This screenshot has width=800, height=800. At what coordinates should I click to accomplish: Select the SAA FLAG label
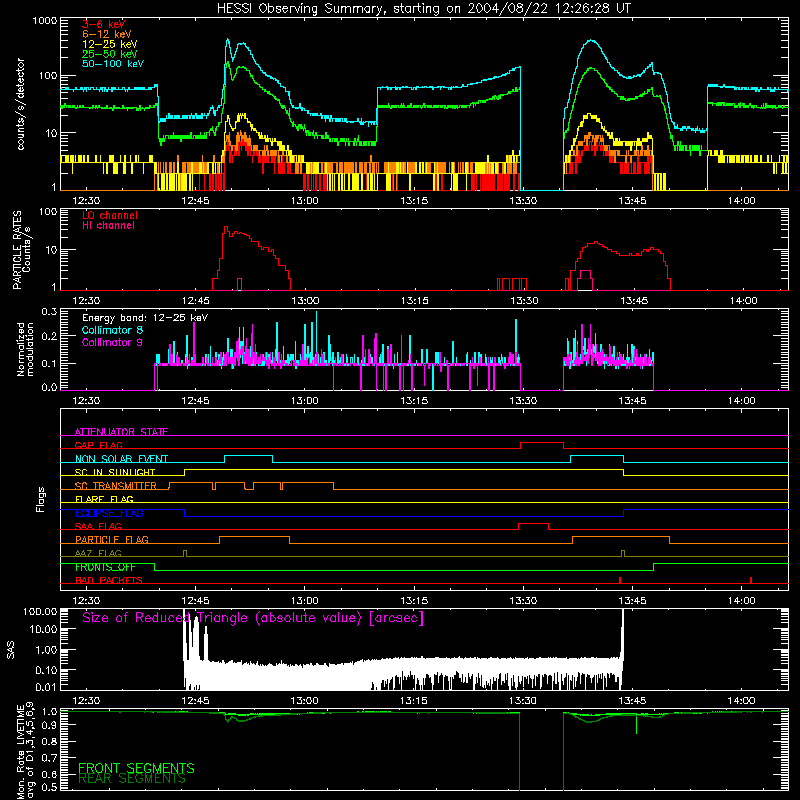pyautogui.click(x=98, y=526)
